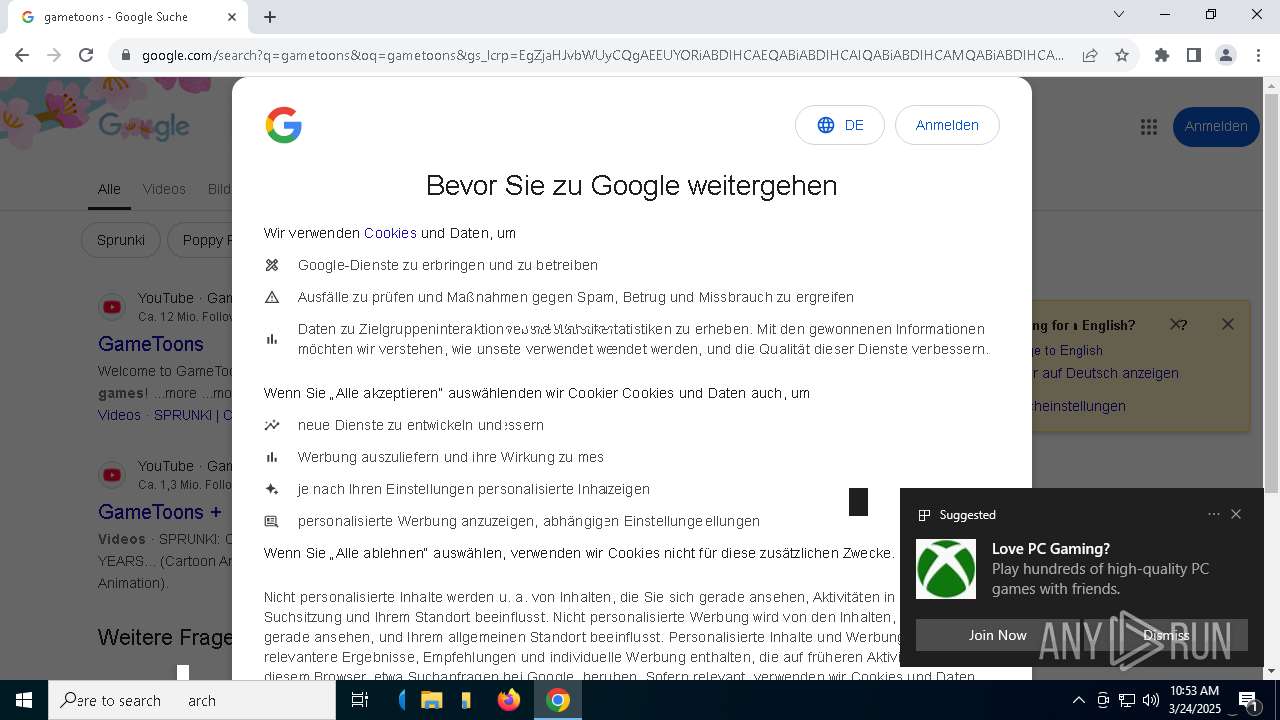Dismiss the Xbox suggested notification
1280x720 pixels.
[1166, 635]
